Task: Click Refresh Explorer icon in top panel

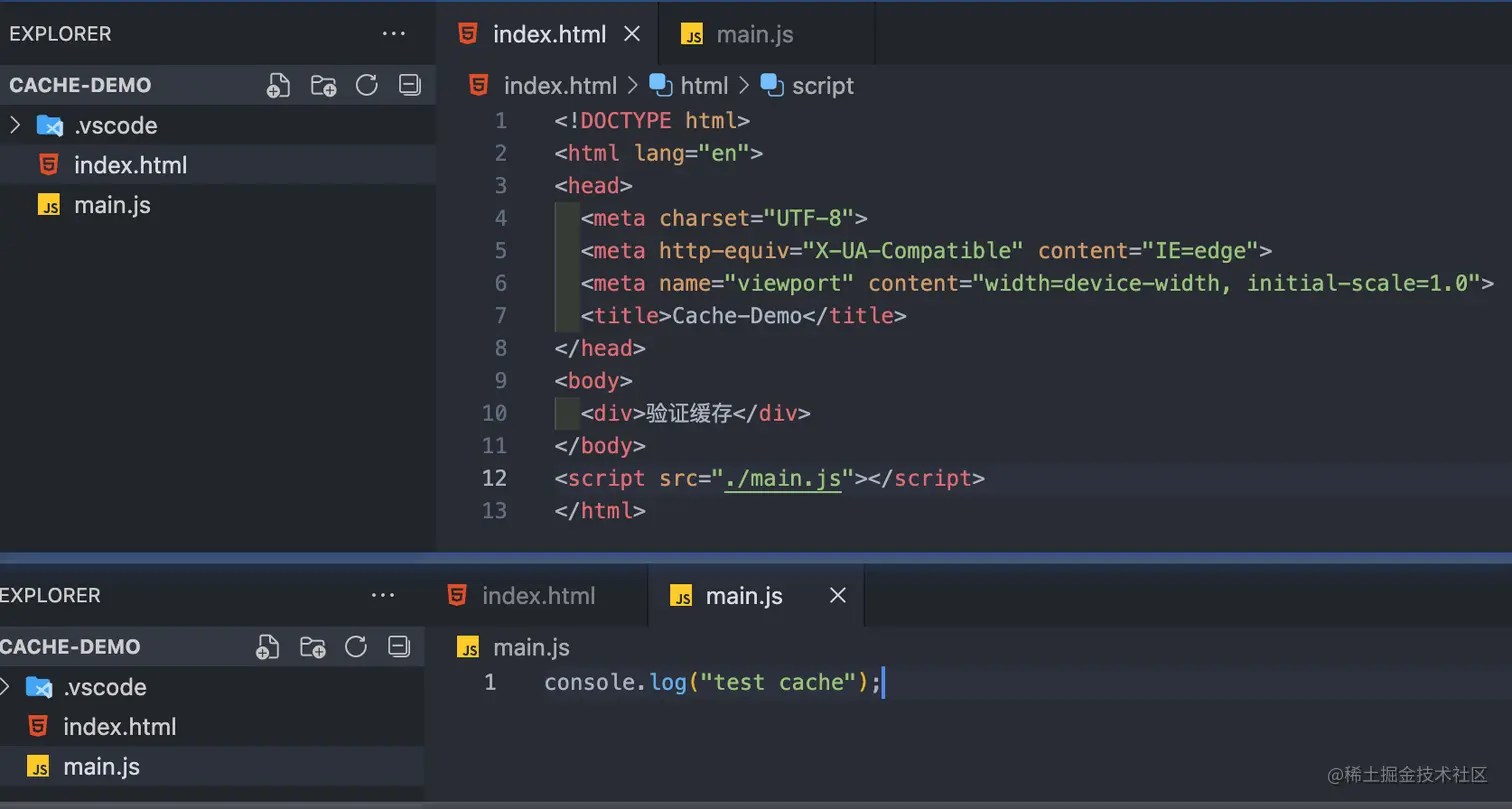Action: click(x=367, y=85)
